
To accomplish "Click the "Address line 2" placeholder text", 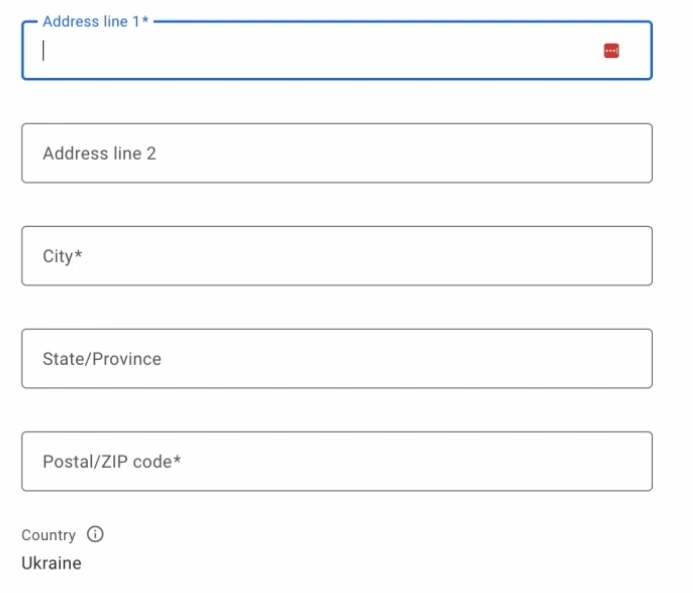I will pos(99,154).
